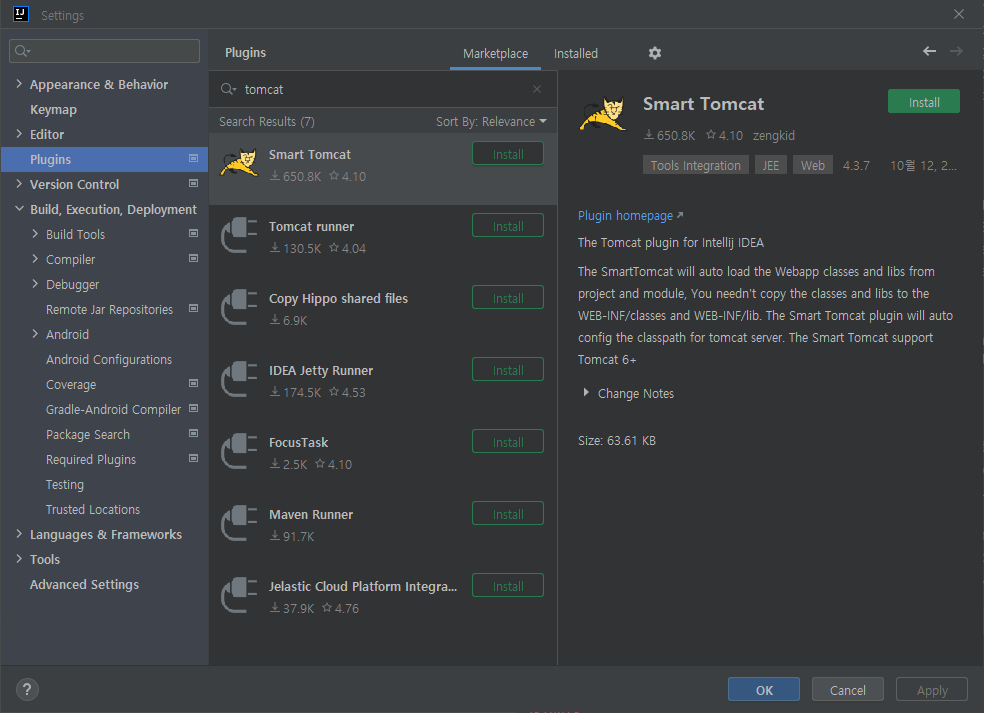The width and height of the screenshot is (984, 713).
Task: Click the project icon beside Required Plugins
Action: tap(193, 459)
